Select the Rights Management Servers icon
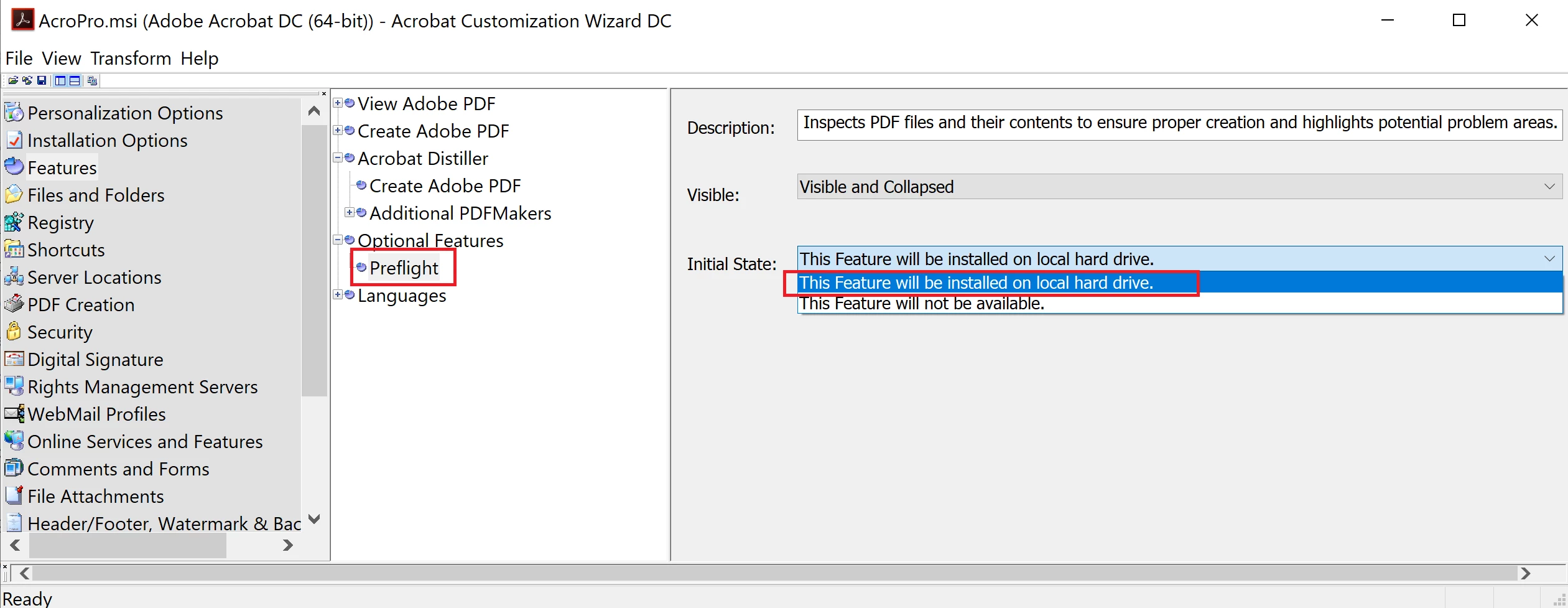 [x=14, y=386]
